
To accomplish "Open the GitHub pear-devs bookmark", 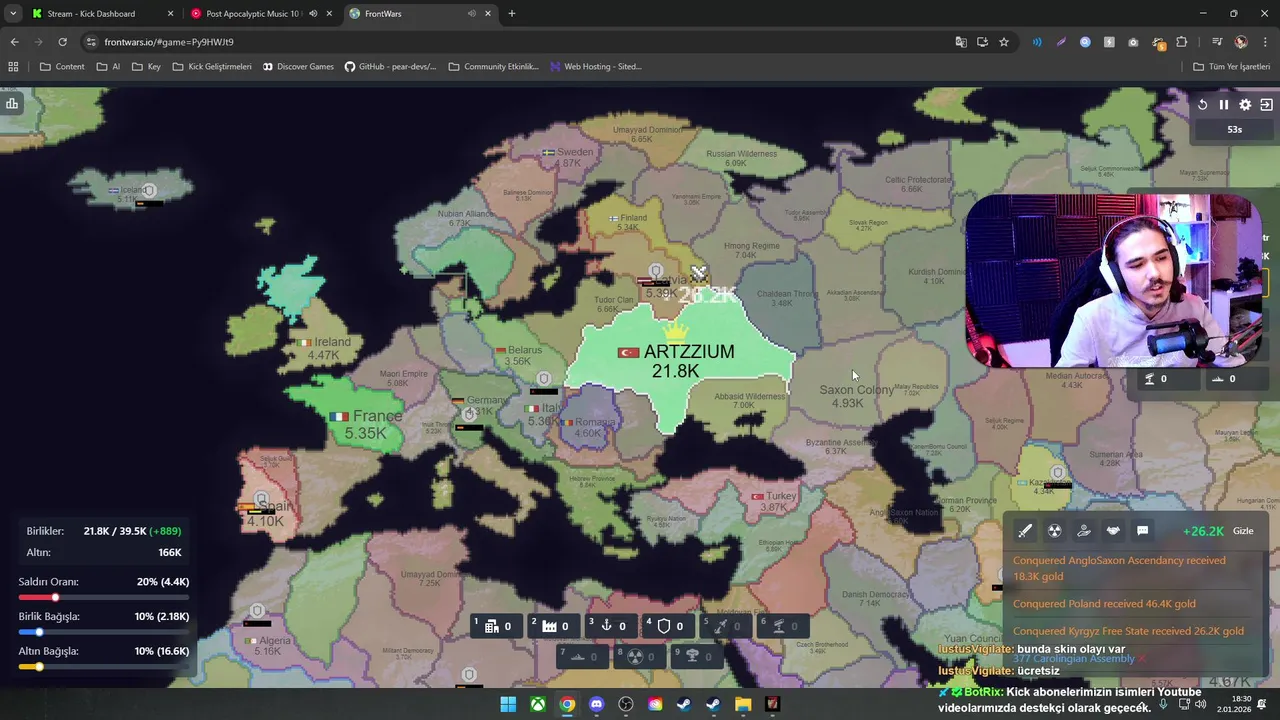I will tap(390, 67).
